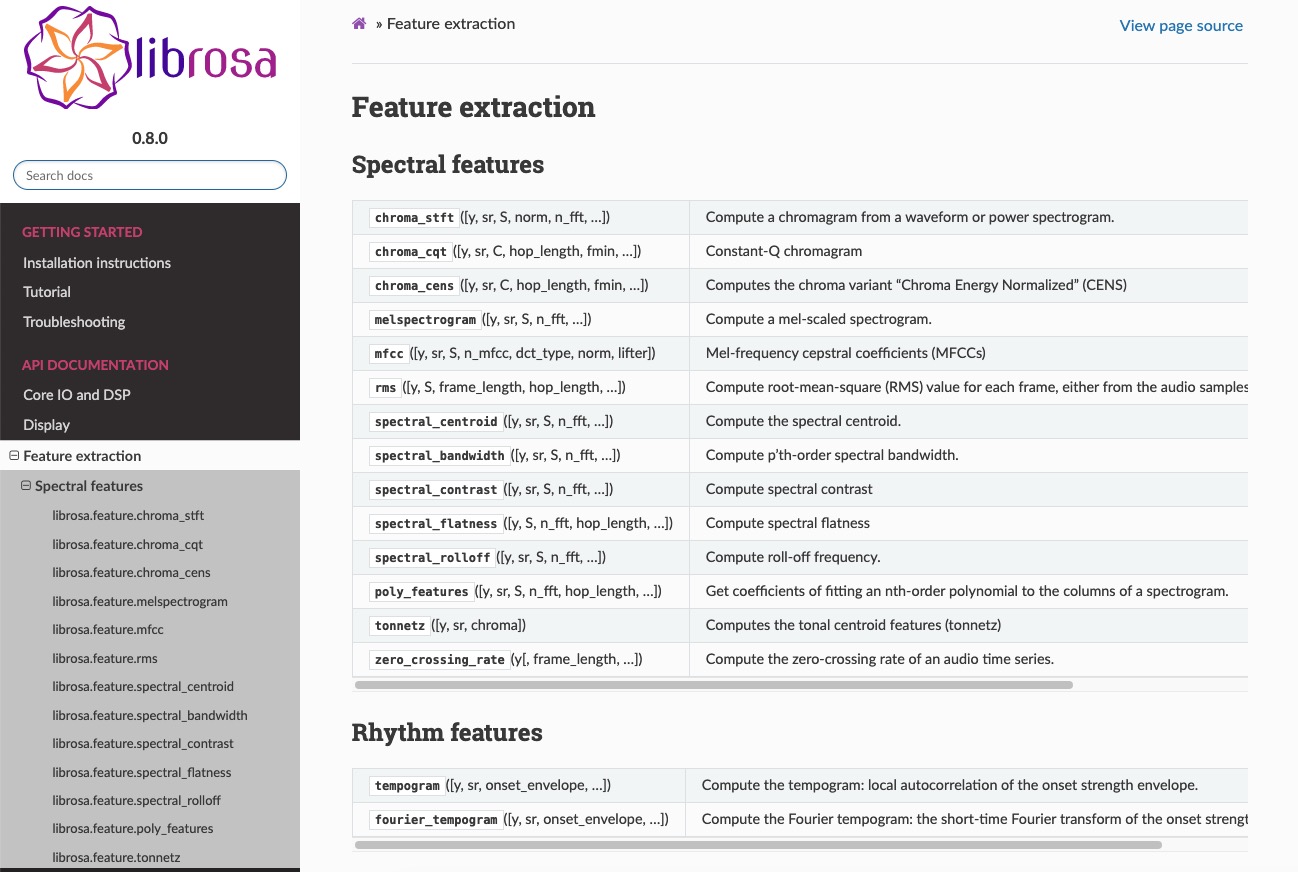Open librosa.feature.spectral_rolloff sidebar entry
The height and width of the screenshot is (872, 1298).
(136, 801)
